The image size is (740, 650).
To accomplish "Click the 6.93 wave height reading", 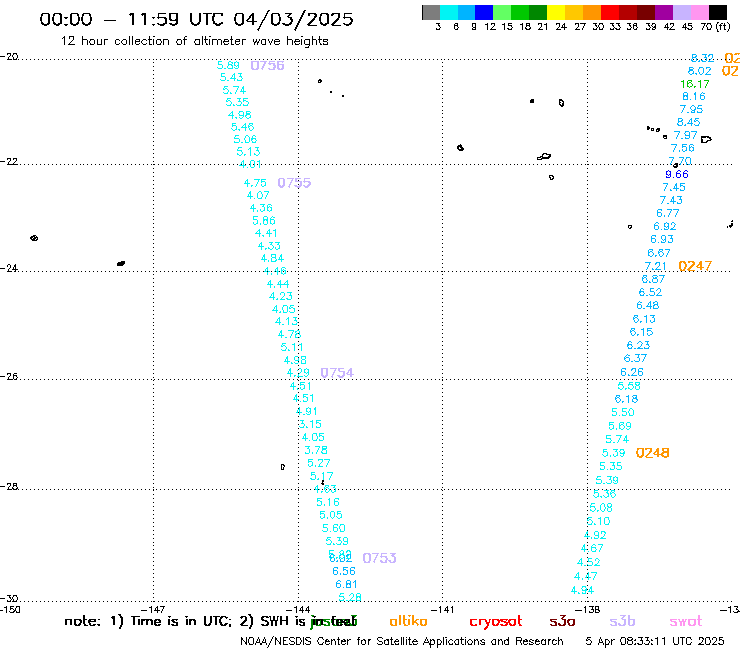I will coord(662,239).
